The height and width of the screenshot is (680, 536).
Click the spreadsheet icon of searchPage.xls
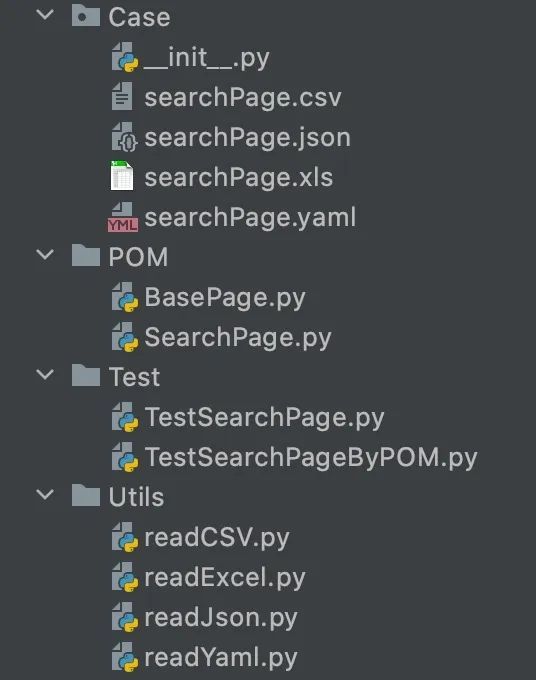pos(122,176)
